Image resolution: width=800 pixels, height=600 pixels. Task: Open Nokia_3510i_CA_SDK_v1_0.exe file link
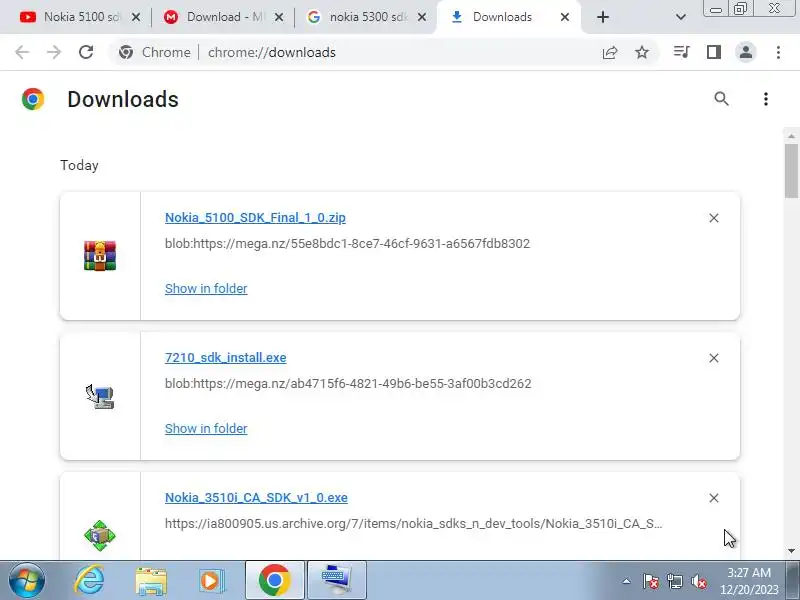pyautogui.click(x=256, y=497)
